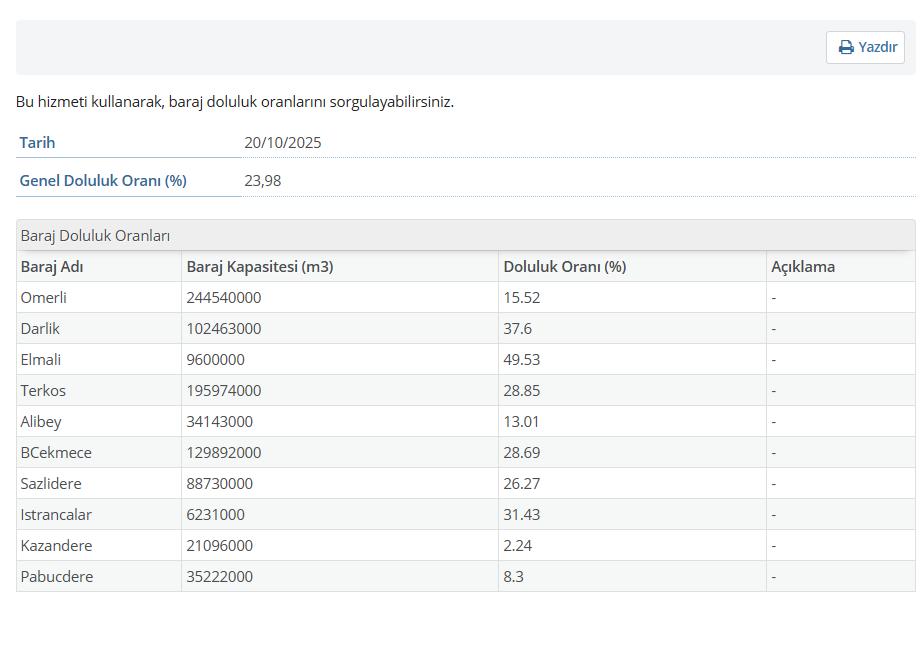Select the Tarih date value 20/10/2025
The height and width of the screenshot is (665, 924).
click(x=283, y=143)
